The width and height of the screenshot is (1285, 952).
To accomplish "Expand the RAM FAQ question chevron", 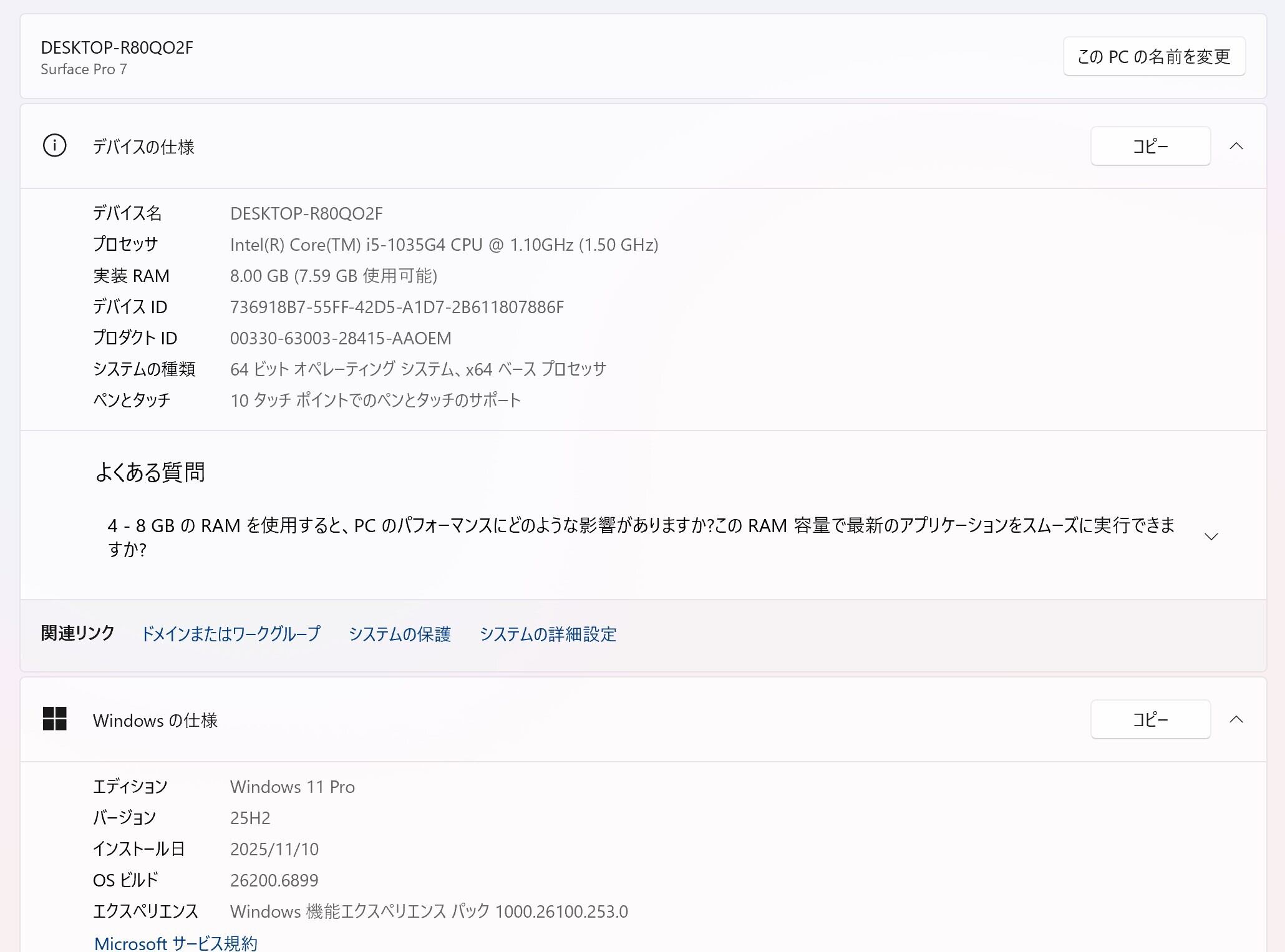I will pos(1211,537).
